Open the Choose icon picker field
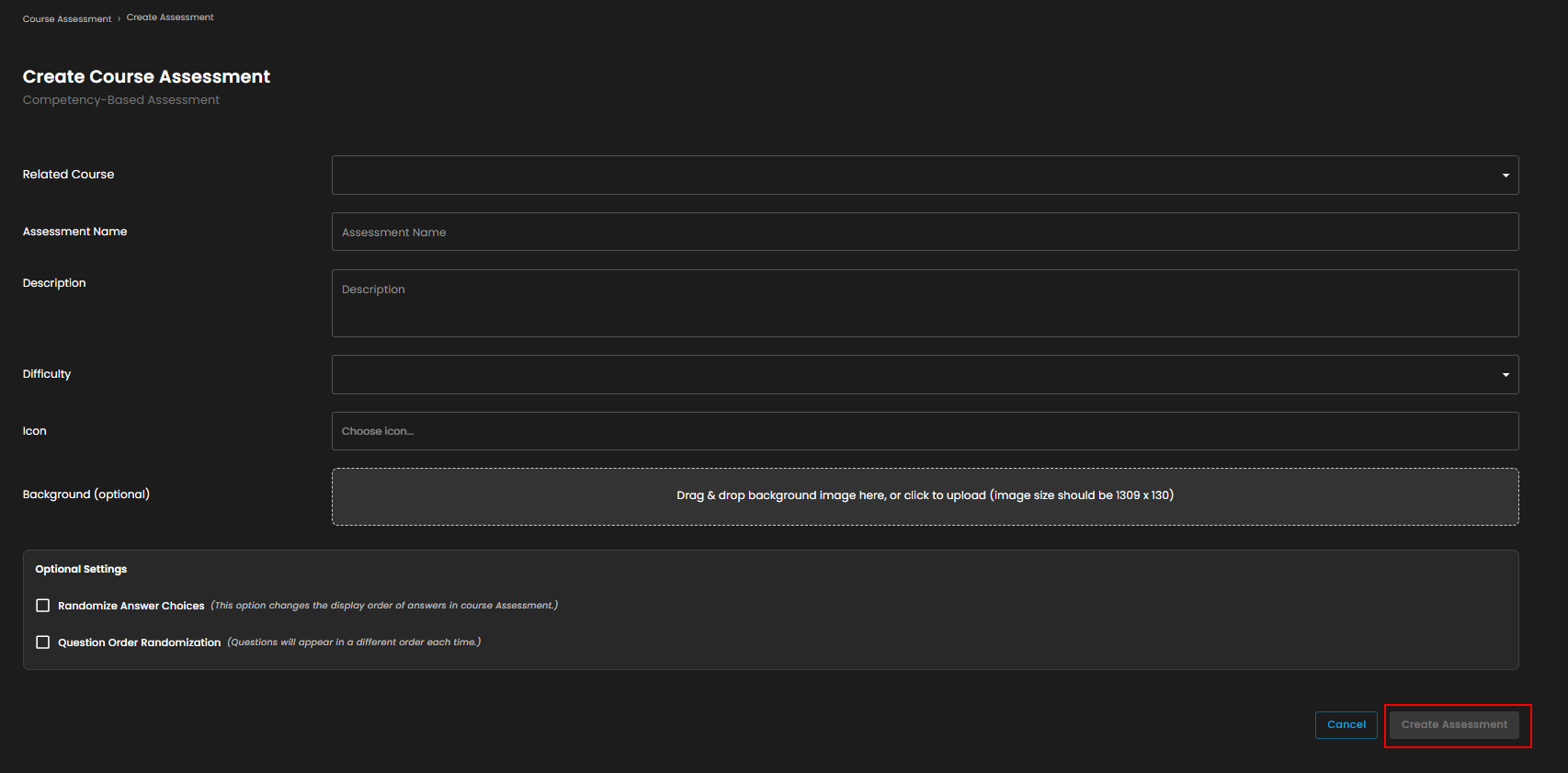Screen dimensions: 1568x773 (924, 431)
